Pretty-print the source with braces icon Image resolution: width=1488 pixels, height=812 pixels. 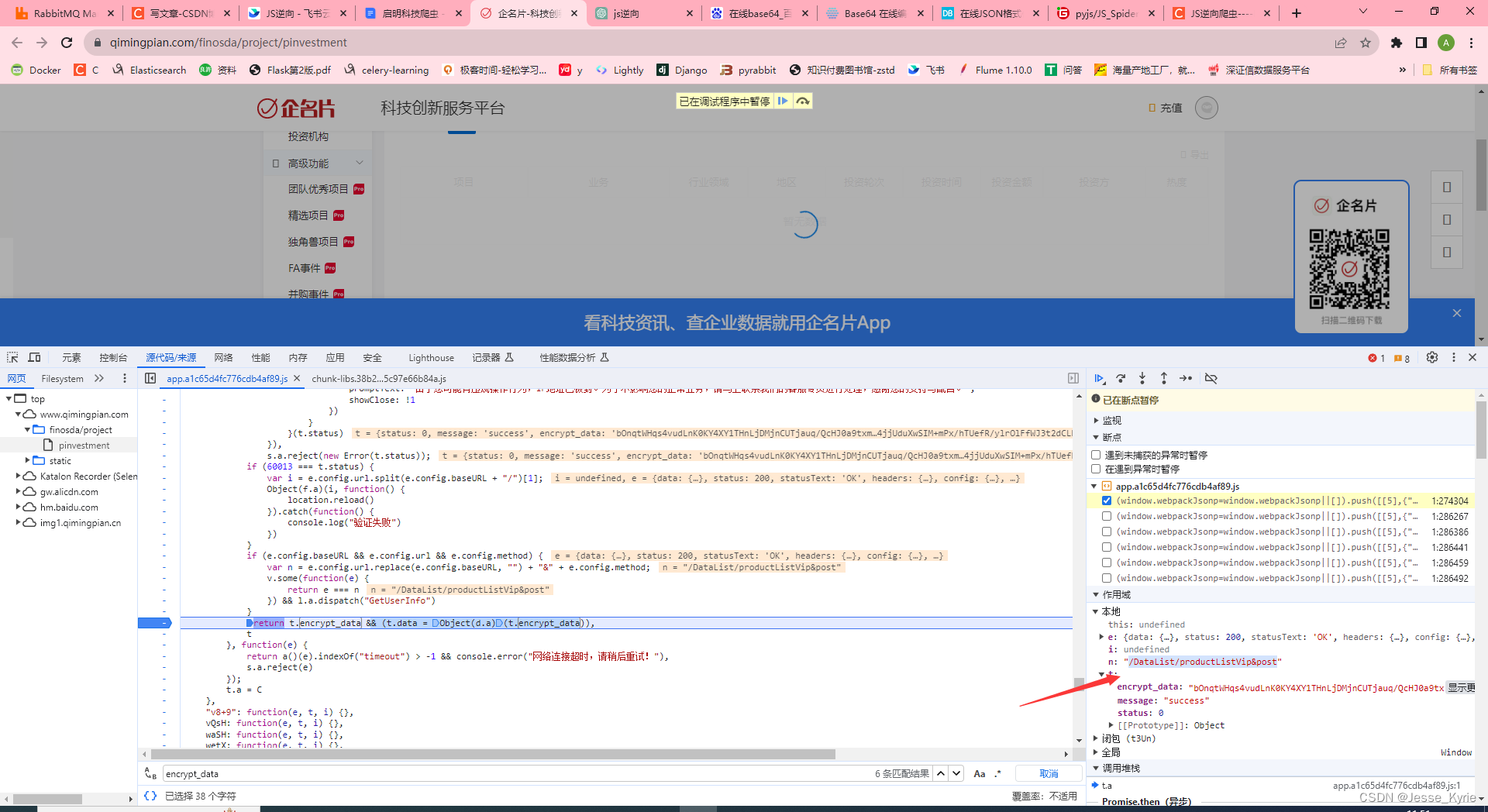[150, 796]
